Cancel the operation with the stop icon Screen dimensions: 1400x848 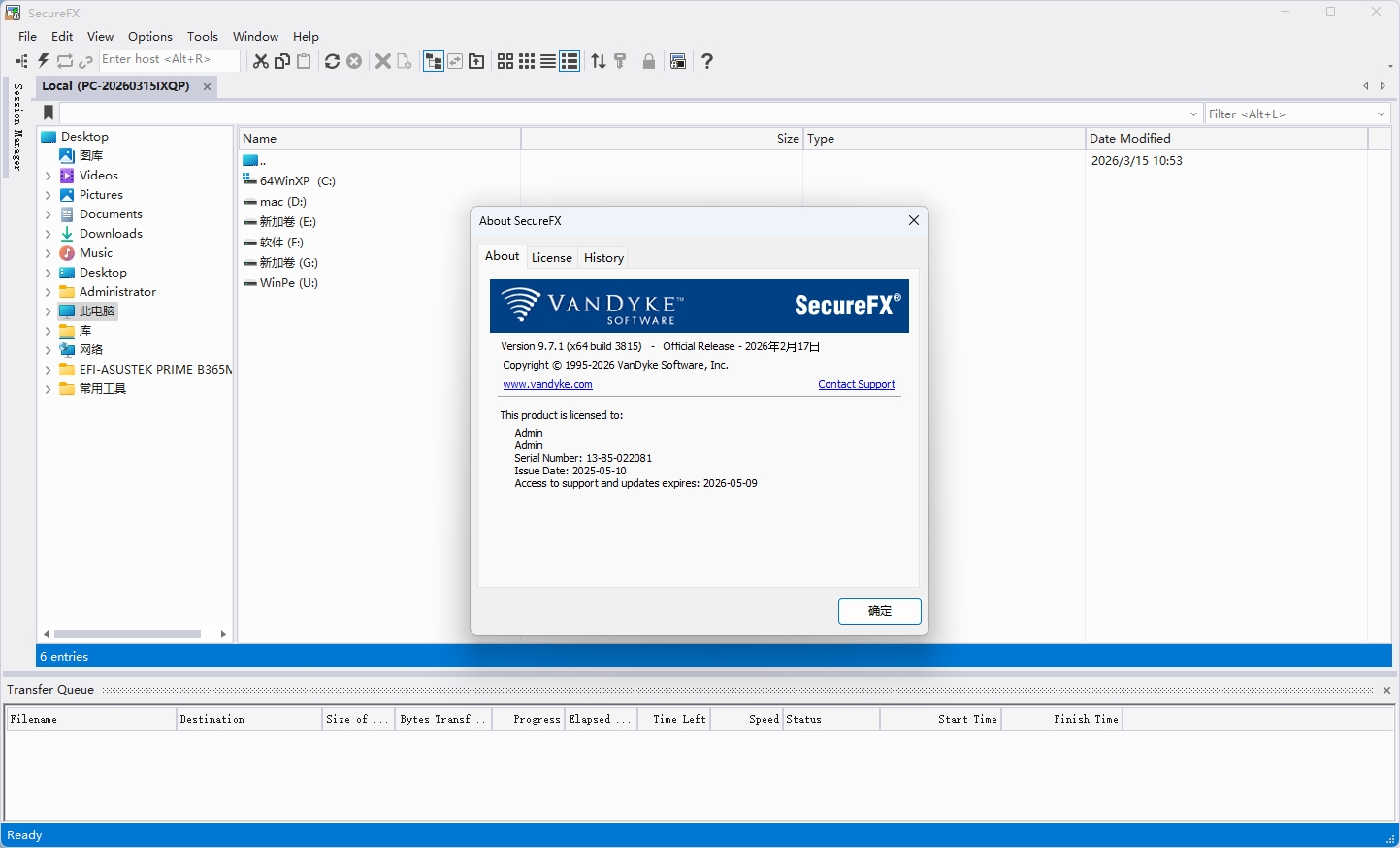click(354, 60)
